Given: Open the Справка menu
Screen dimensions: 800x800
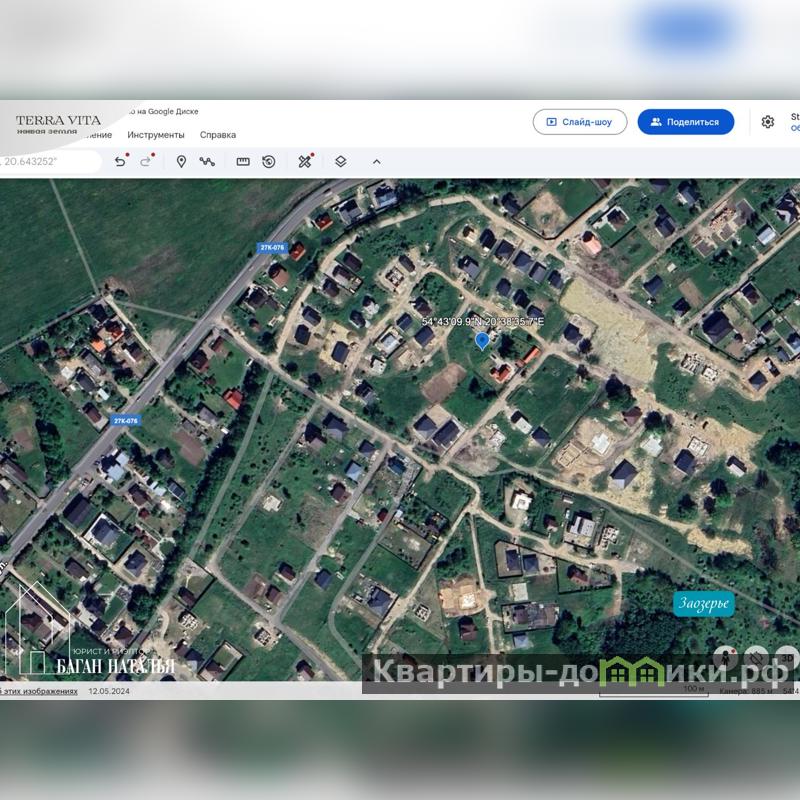Looking at the screenshot, I should (x=218, y=135).
